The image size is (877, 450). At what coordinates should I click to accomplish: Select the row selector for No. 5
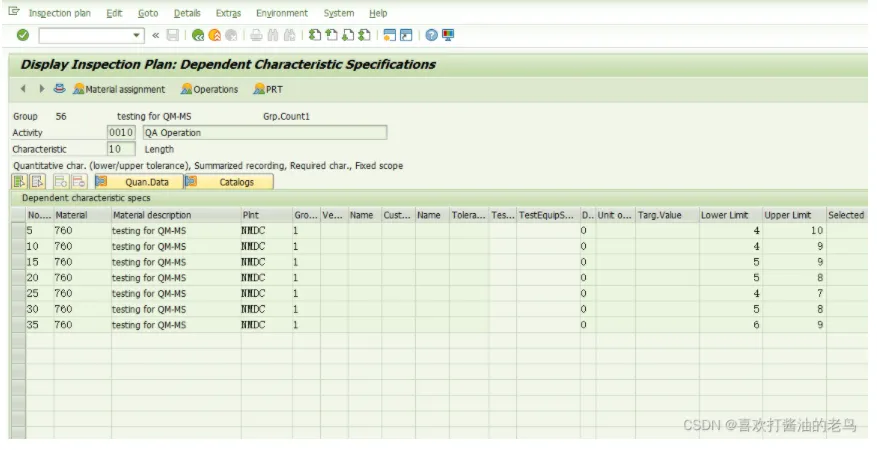click(x=18, y=230)
